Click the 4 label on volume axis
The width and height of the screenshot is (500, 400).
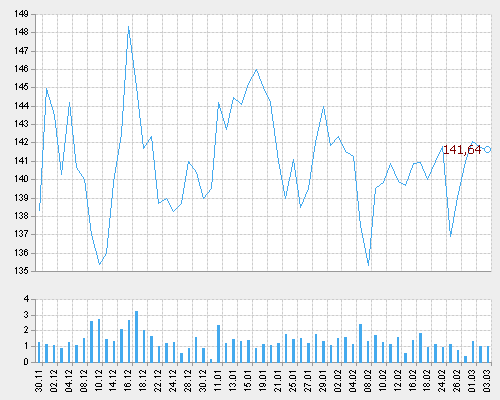26,299
